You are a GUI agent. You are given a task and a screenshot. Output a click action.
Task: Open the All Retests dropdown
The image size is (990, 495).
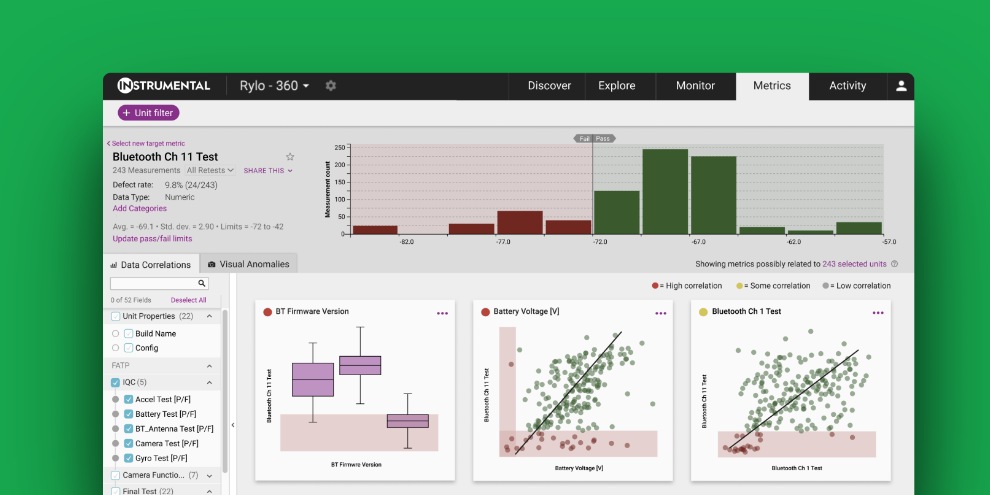point(210,170)
